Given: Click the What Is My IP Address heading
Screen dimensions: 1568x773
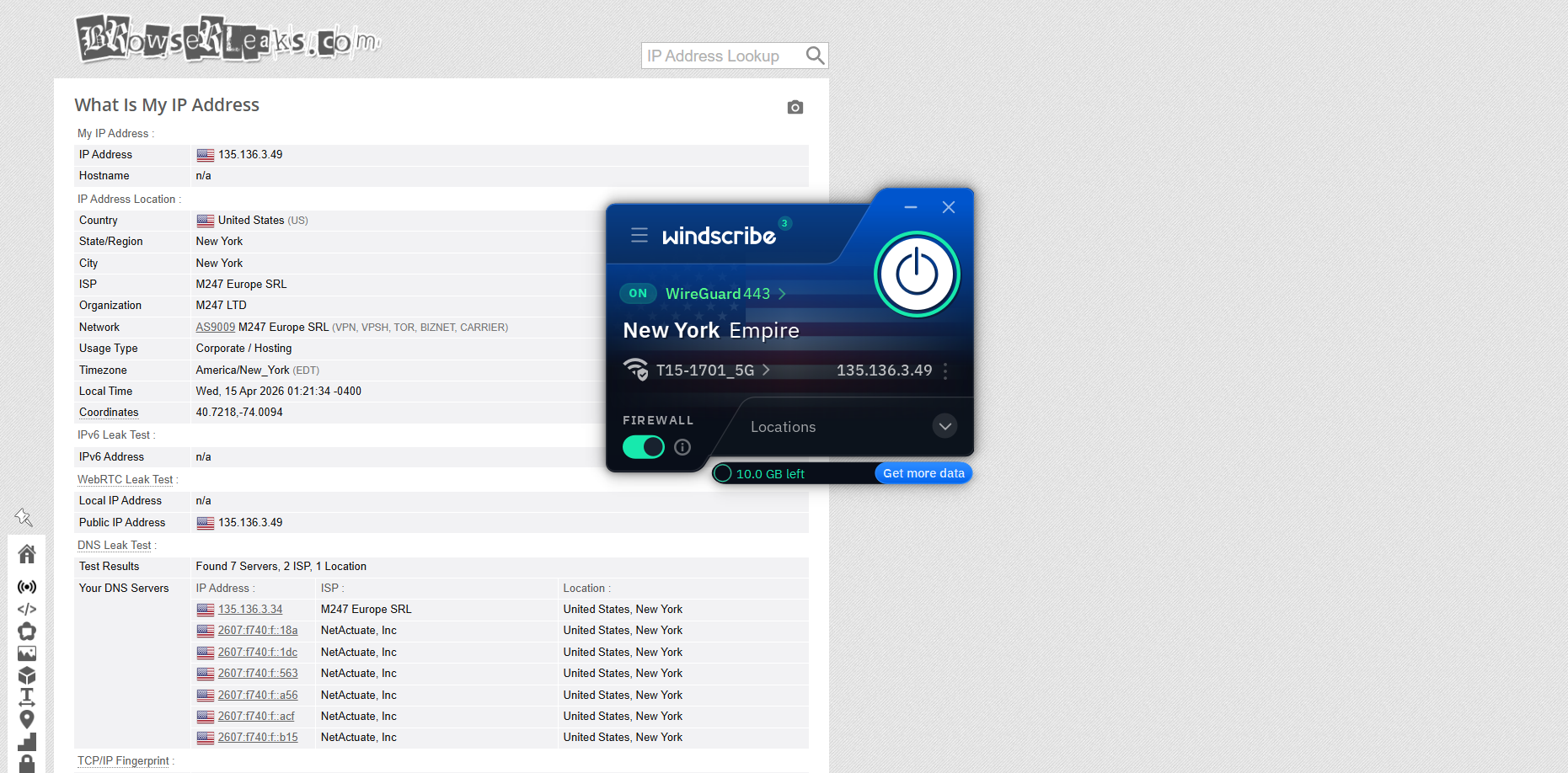Looking at the screenshot, I should pyautogui.click(x=167, y=105).
